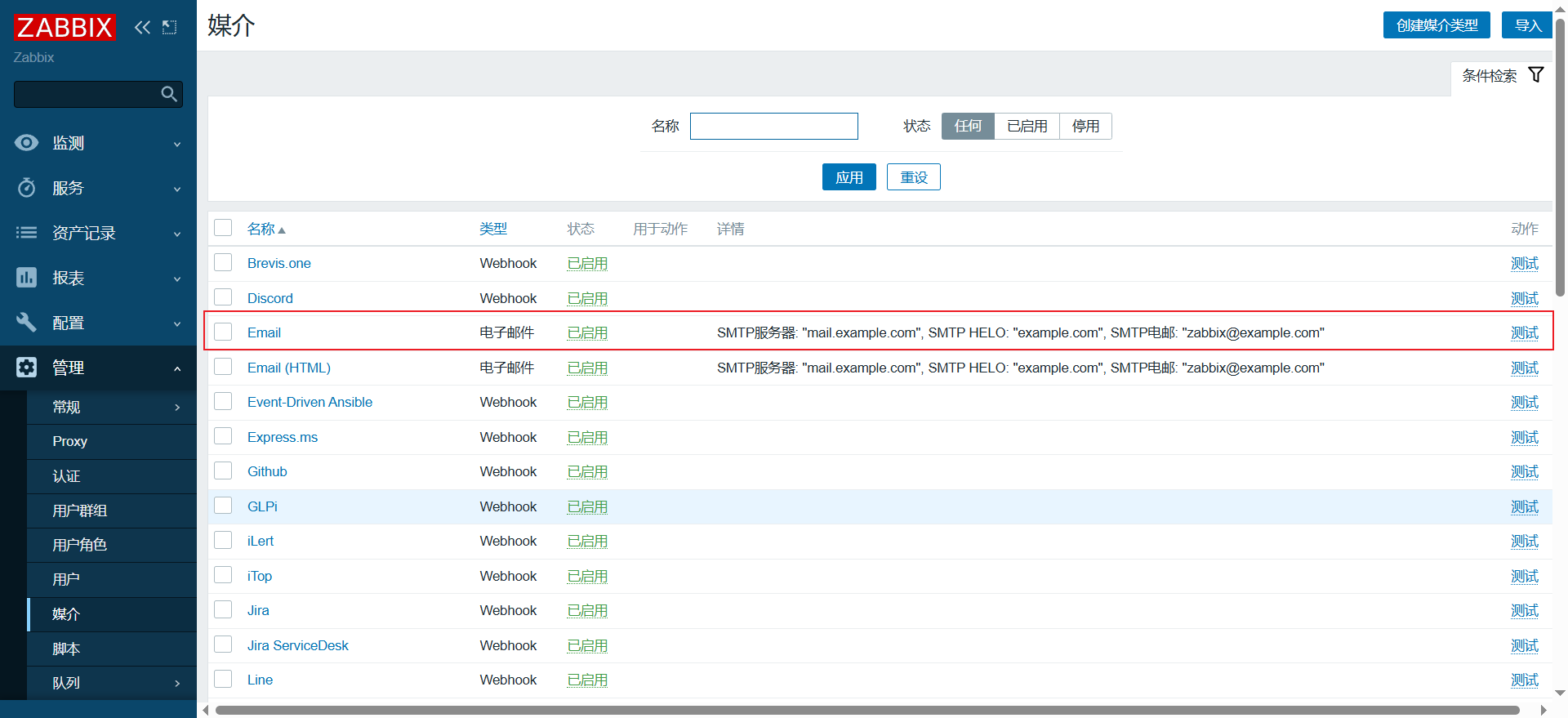Click the sidebar search magnifier icon
Screen dimensions: 1568x718
(x=169, y=94)
